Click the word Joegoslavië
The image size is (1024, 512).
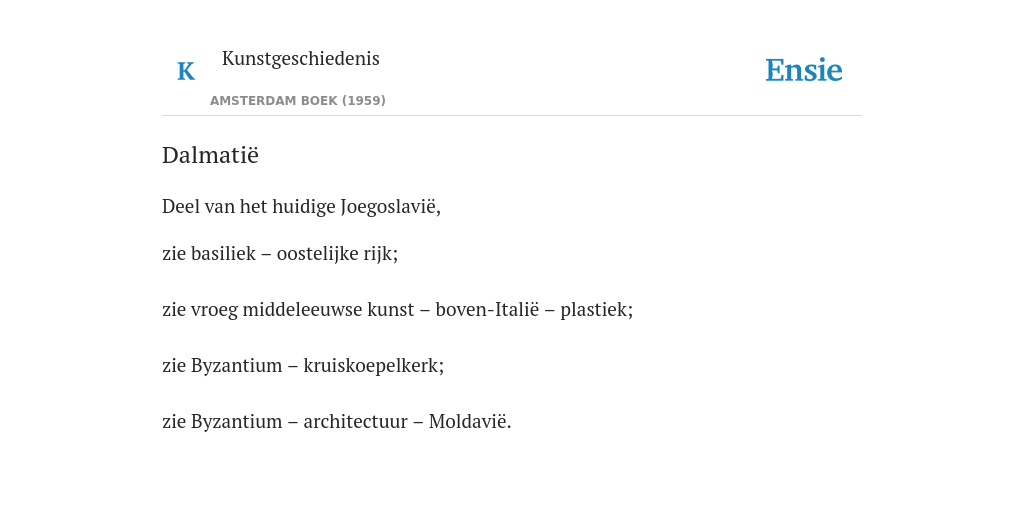pyautogui.click(x=389, y=207)
